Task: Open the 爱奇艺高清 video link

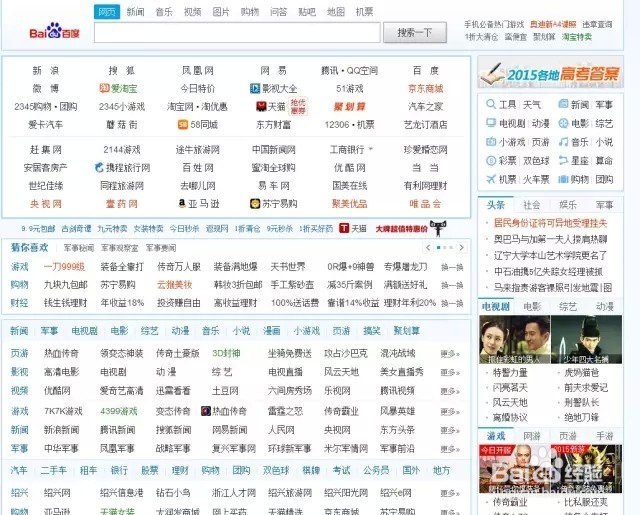Action: pos(122,391)
